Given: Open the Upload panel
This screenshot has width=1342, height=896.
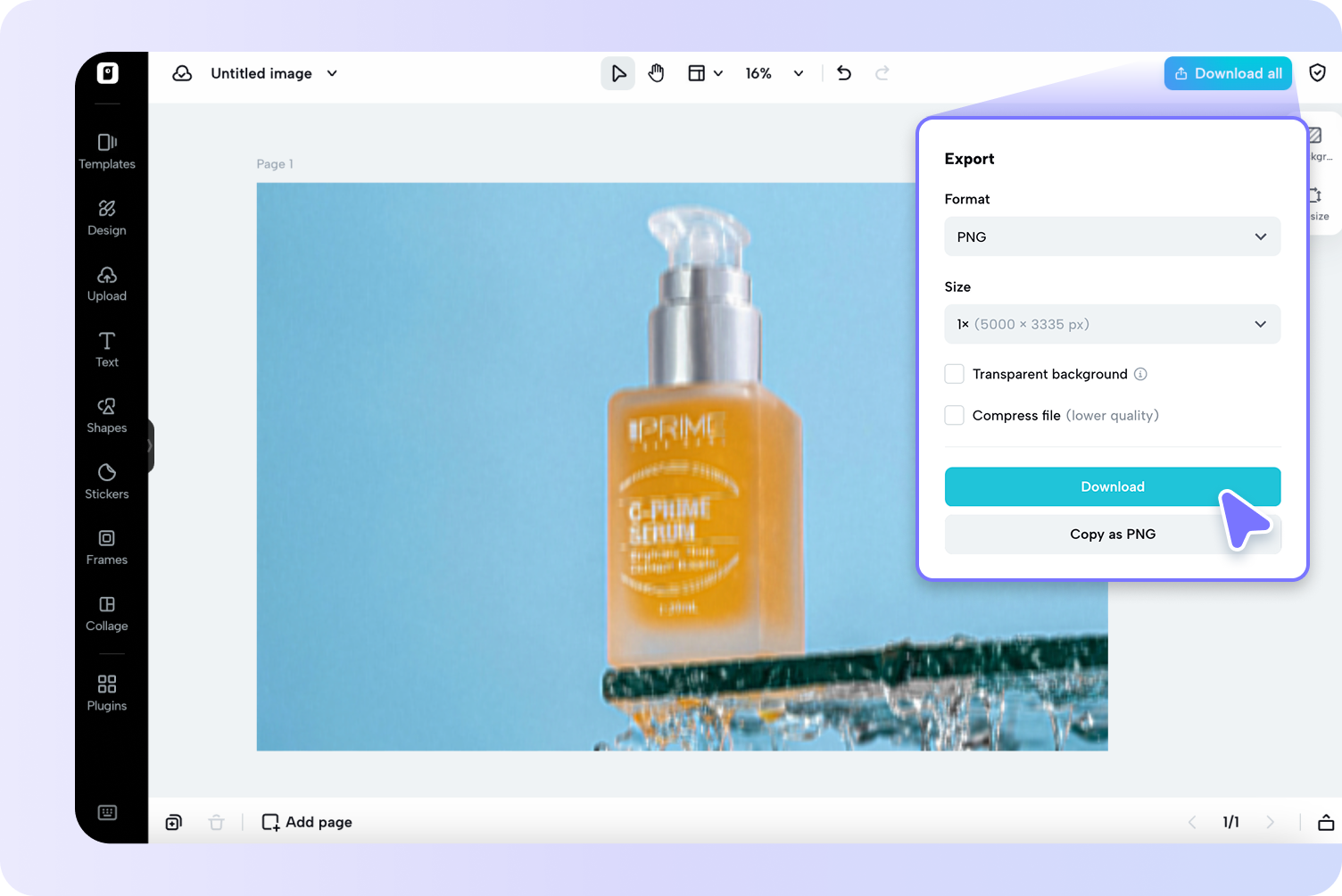Looking at the screenshot, I should [x=107, y=284].
